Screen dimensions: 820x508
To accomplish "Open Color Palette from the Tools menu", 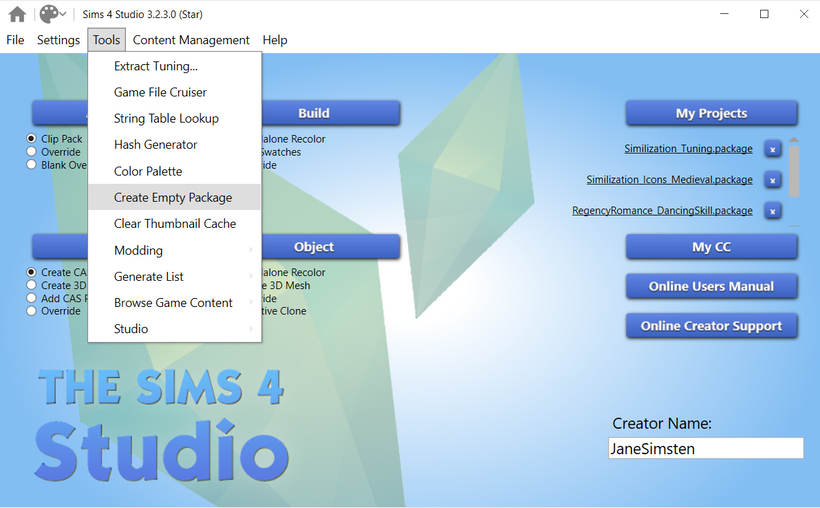I will tap(148, 171).
